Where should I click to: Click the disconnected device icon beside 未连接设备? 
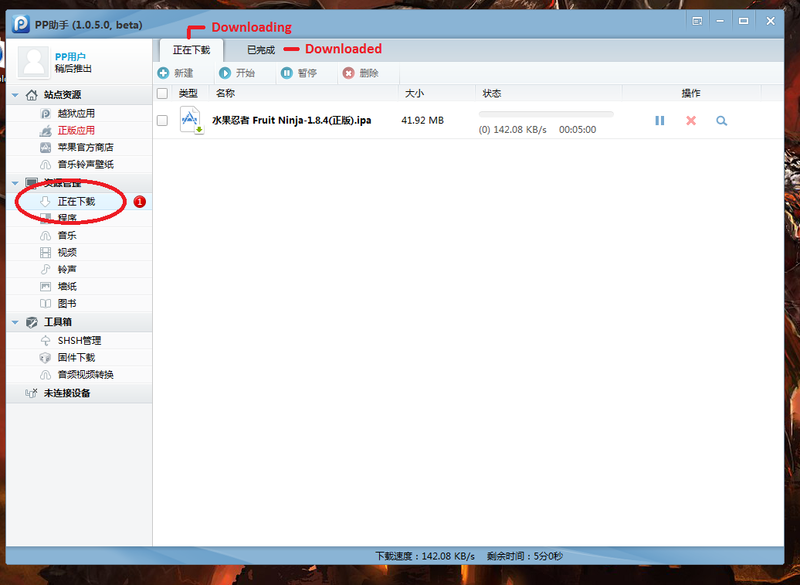pyautogui.click(x=31, y=393)
